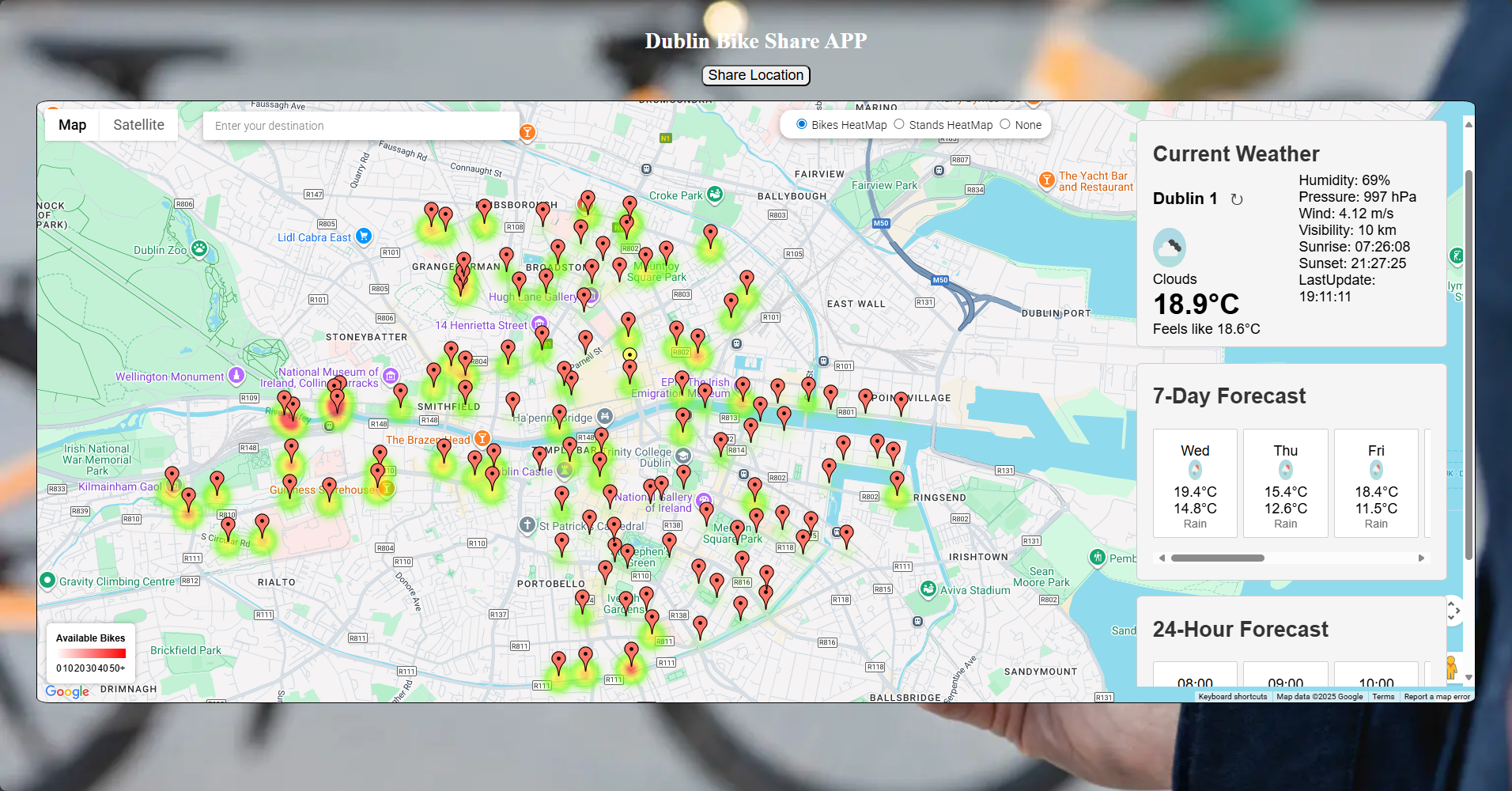Click the Lidl Cabra East shopping icon
Screen dimensions: 1512x791
[364, 236]
